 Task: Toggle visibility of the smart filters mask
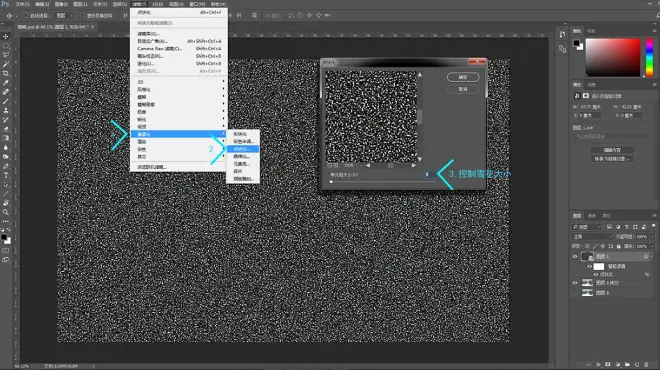pyautogui.click(x=590, y=266)
